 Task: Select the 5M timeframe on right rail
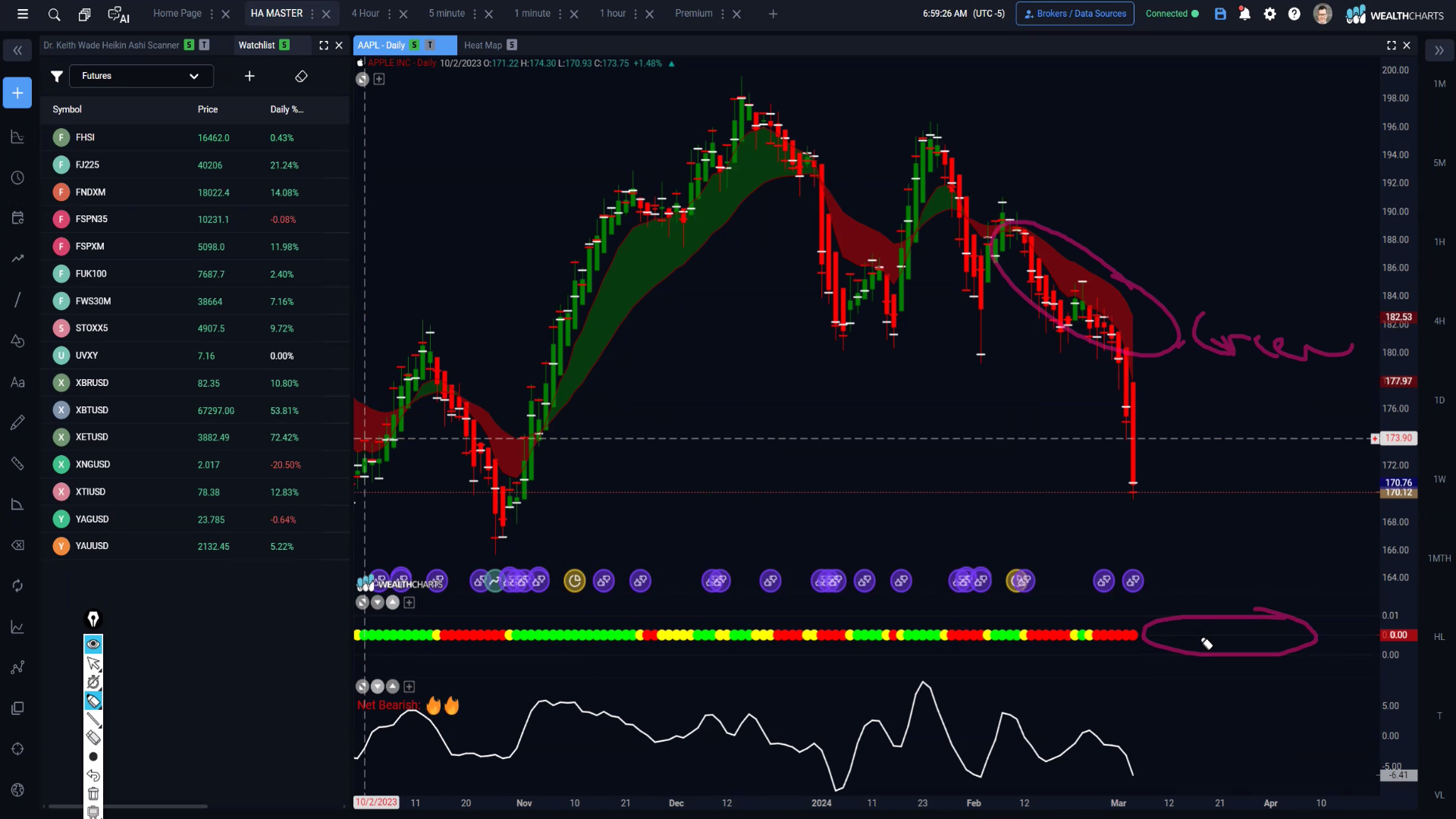click(x=1439, y=163)
